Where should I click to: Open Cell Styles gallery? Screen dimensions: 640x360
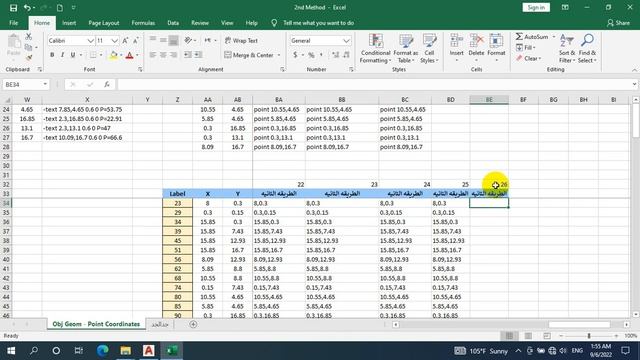coord(429,49)
